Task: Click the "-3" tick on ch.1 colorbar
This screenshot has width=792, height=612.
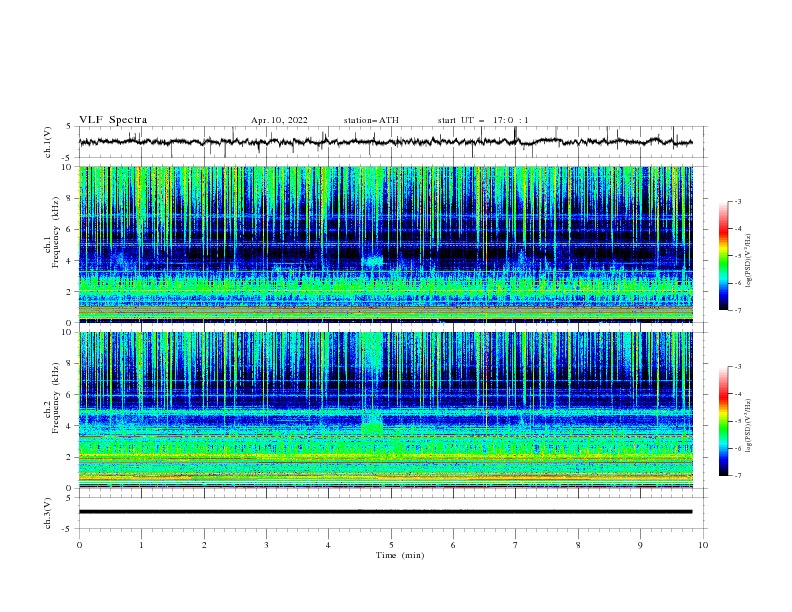Action: (737, 201)
